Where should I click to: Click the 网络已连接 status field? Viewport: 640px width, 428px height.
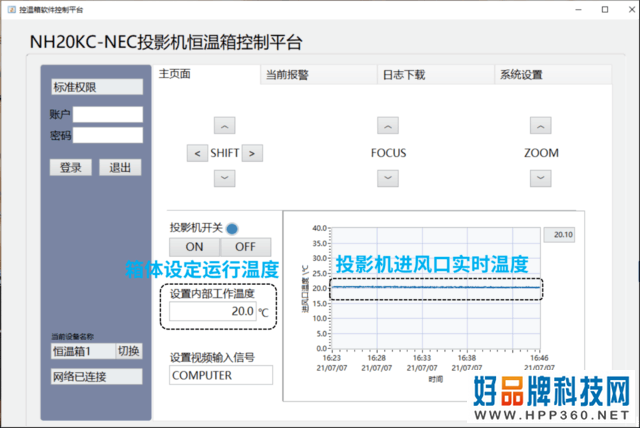(x=97, y=377)
